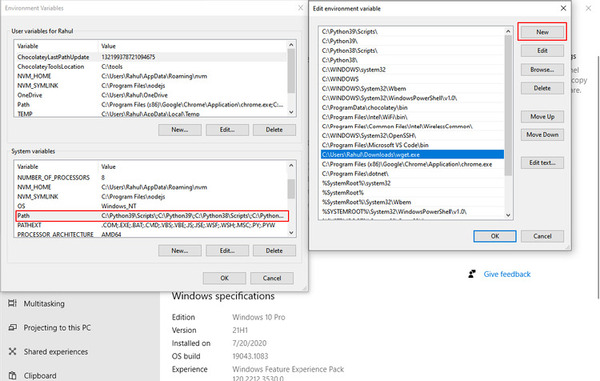The height and width of the screenshot is (381, 600).
Task: Select NVM_HOME row in User variables
Action: [x=151, y=76]
